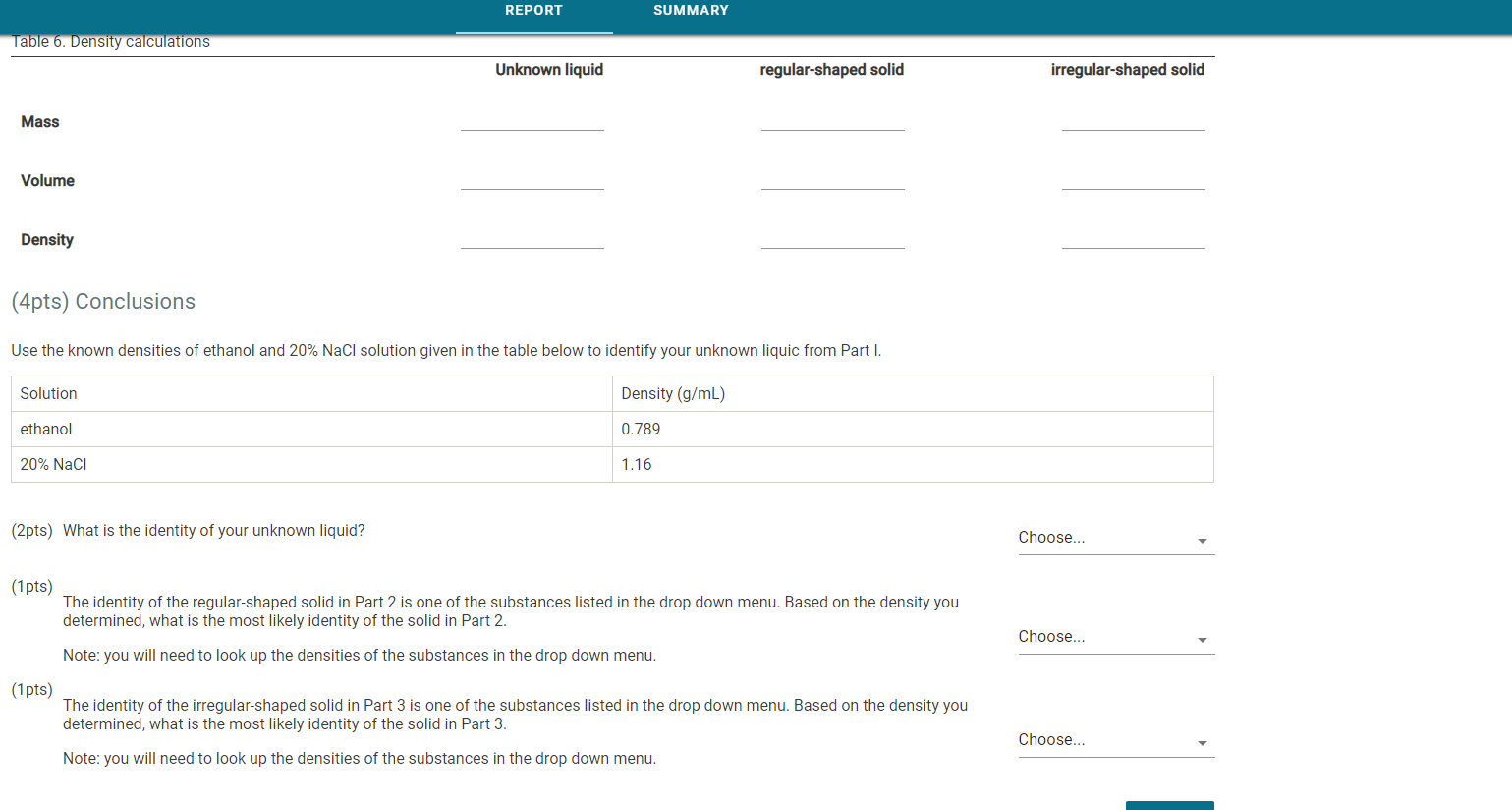Click the irregular-shaped solid Choose dropdown arrow
Screen dimensions: 1512x810
[1201, 741]
